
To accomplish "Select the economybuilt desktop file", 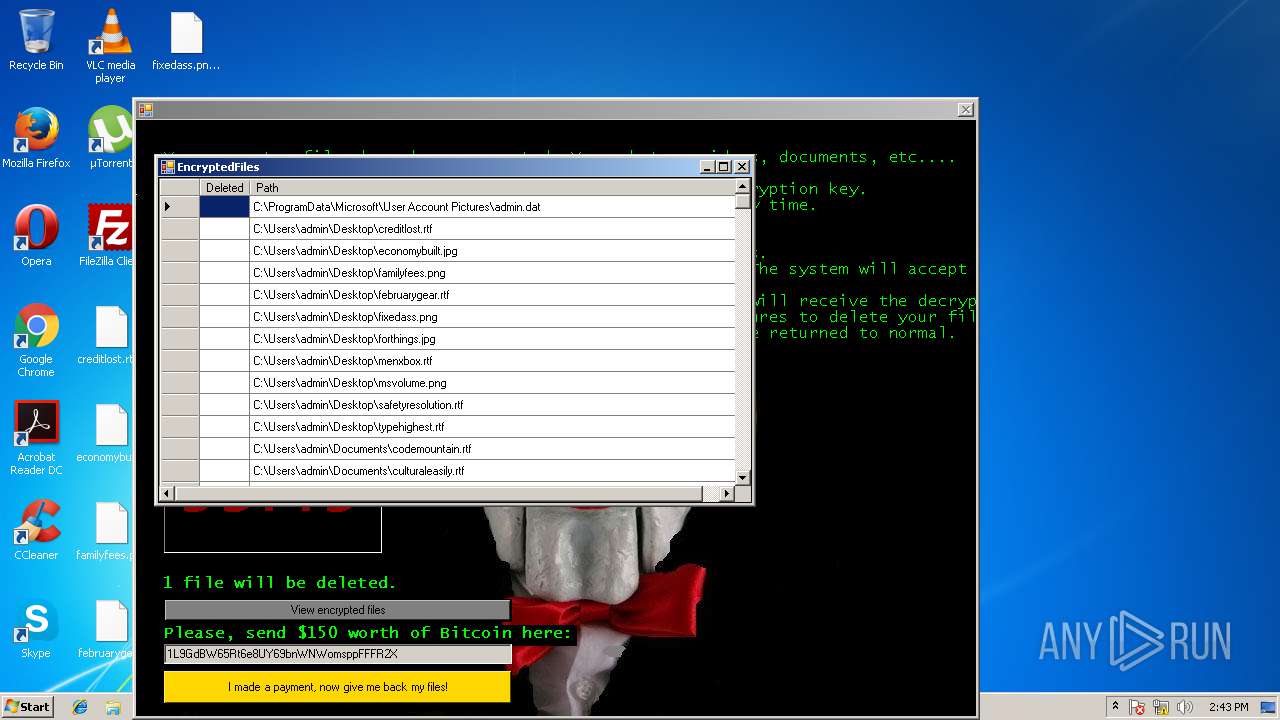I will click(x=106, y=432).
